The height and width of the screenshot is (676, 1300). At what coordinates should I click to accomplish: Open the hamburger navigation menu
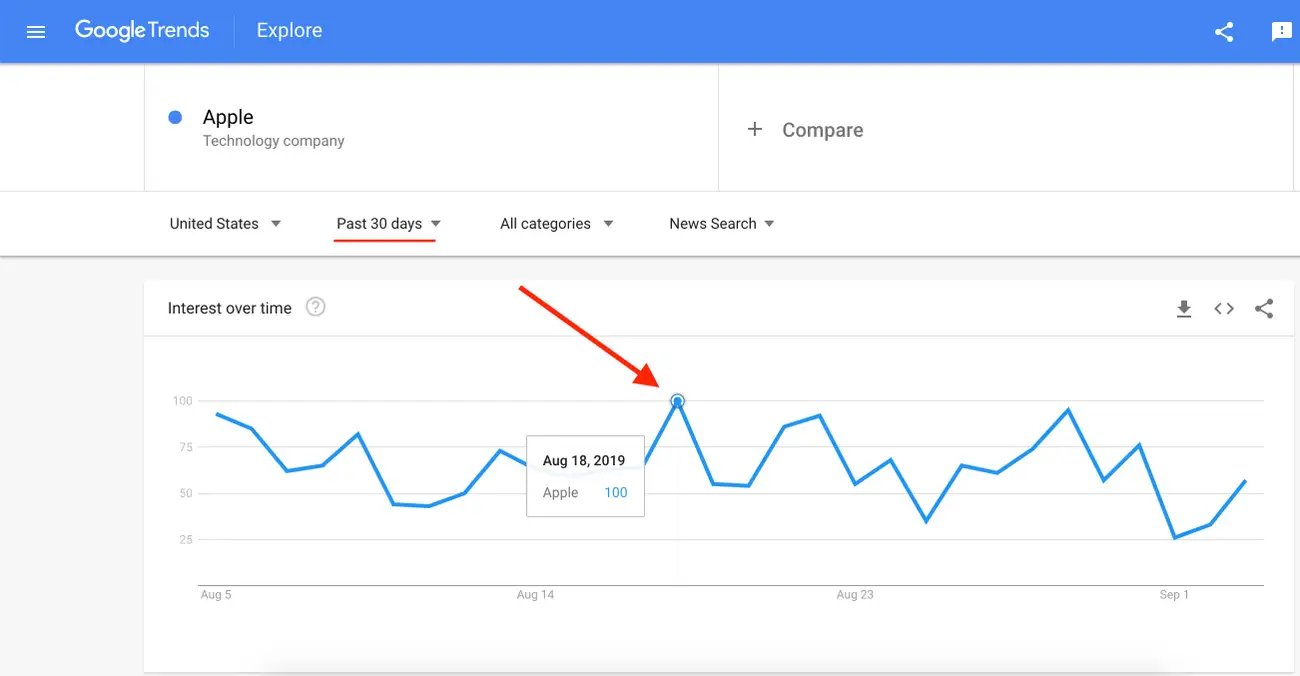pos(36,32)
